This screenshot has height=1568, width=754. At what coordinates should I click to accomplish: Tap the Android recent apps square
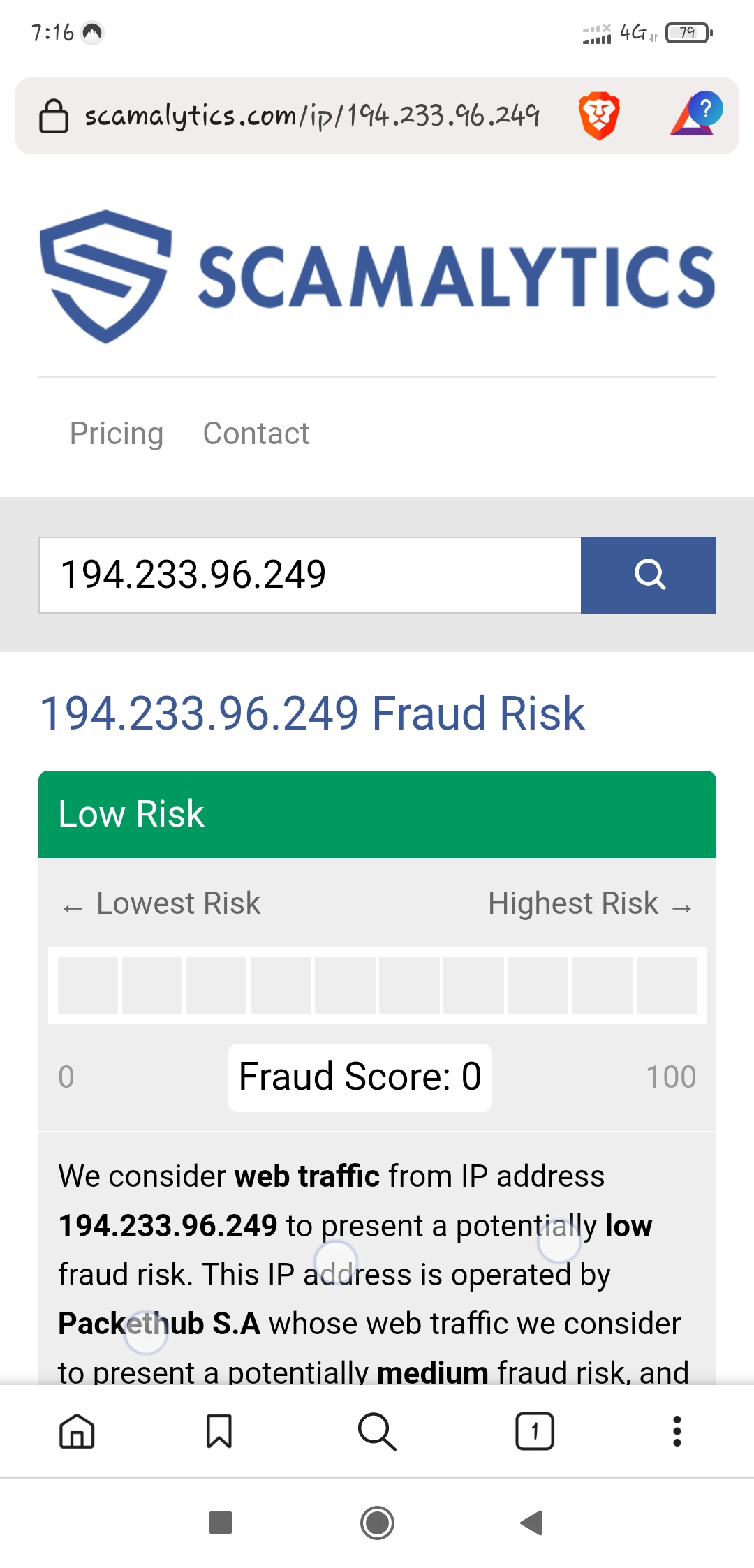coord(221,1523)
